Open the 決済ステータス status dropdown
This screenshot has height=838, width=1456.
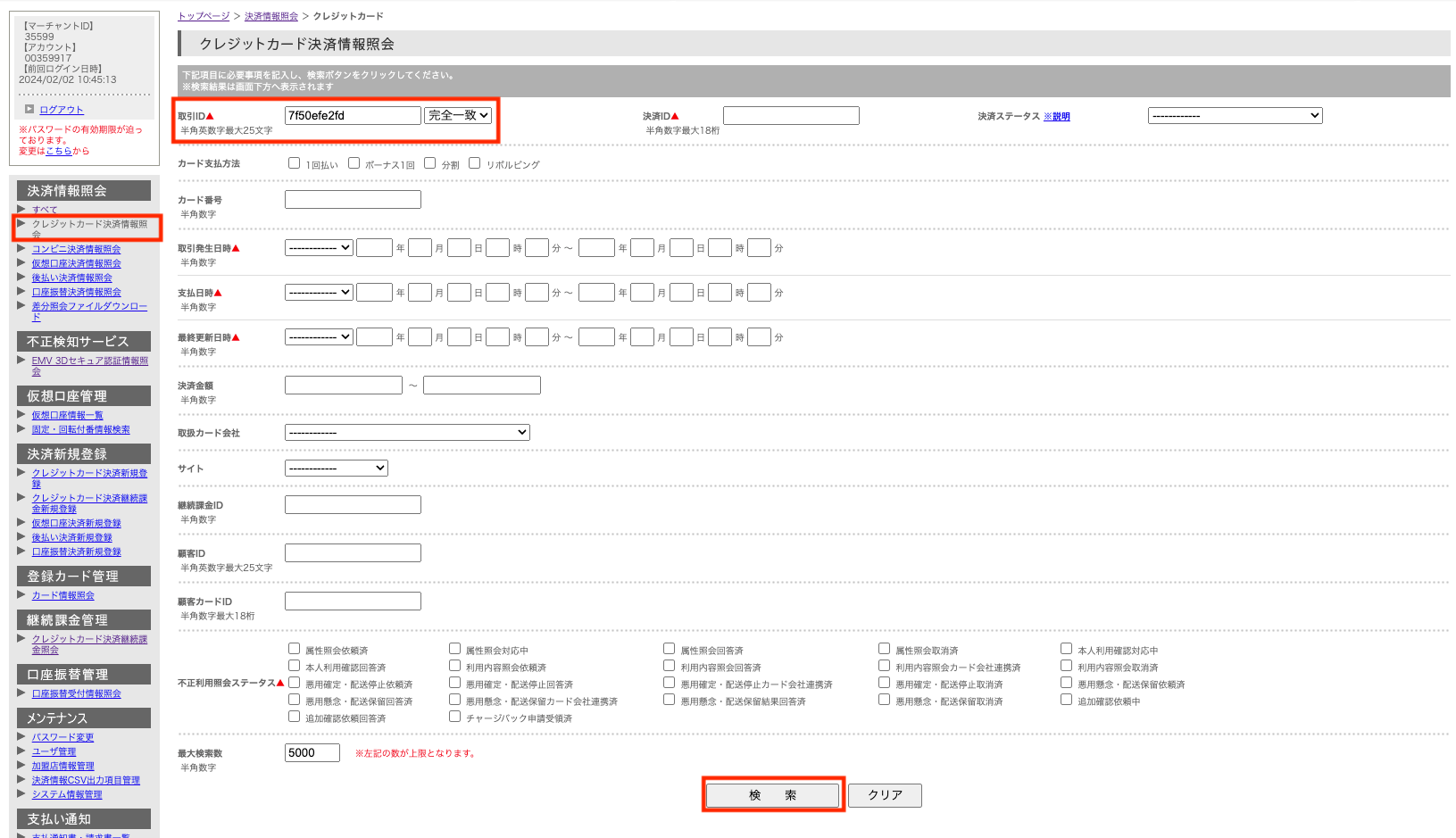pos(1235,115)
